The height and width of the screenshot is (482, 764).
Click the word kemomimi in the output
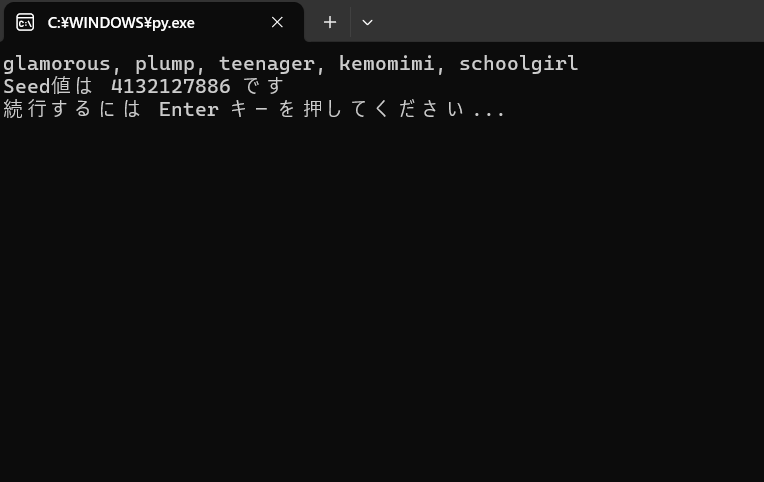pos(386,63)
